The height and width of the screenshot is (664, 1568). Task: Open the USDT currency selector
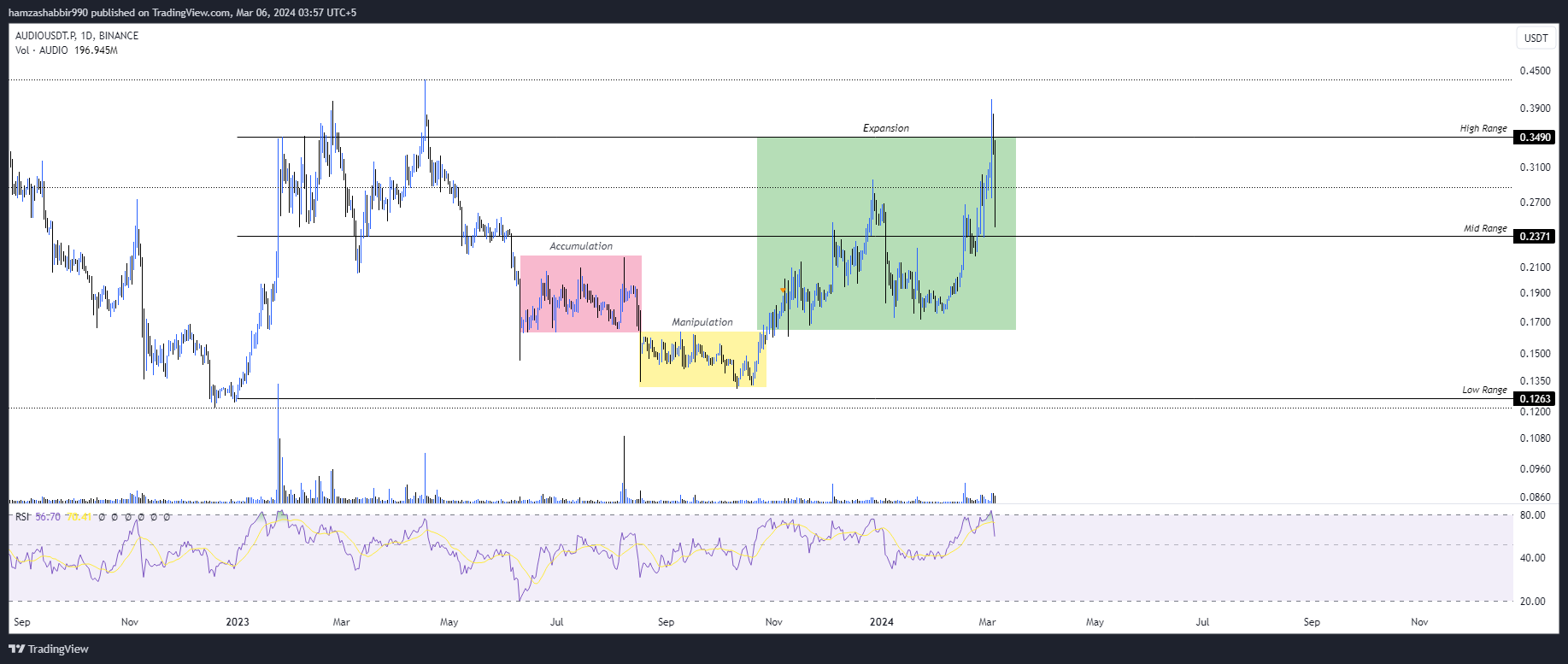1536,38
